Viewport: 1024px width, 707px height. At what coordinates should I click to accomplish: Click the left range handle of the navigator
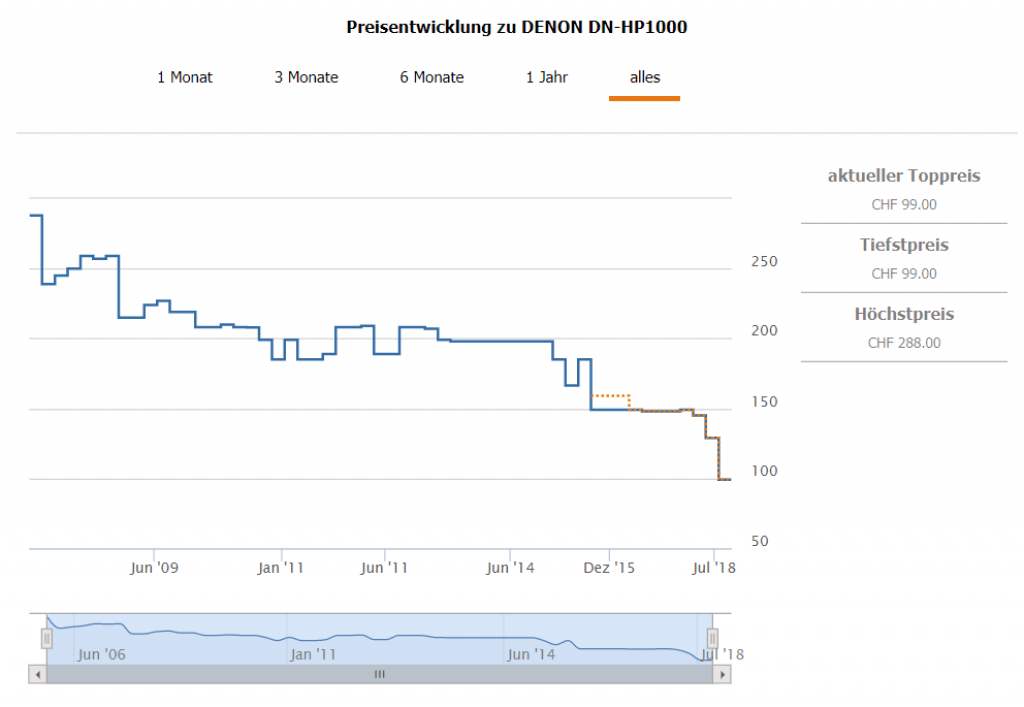point(46,638)
